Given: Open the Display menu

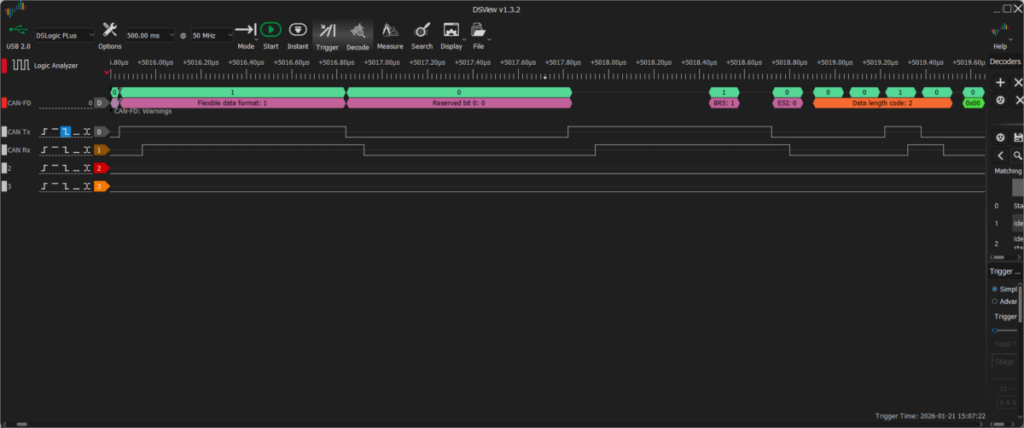Looking at the screenshot, I should [x=452, y=32].
